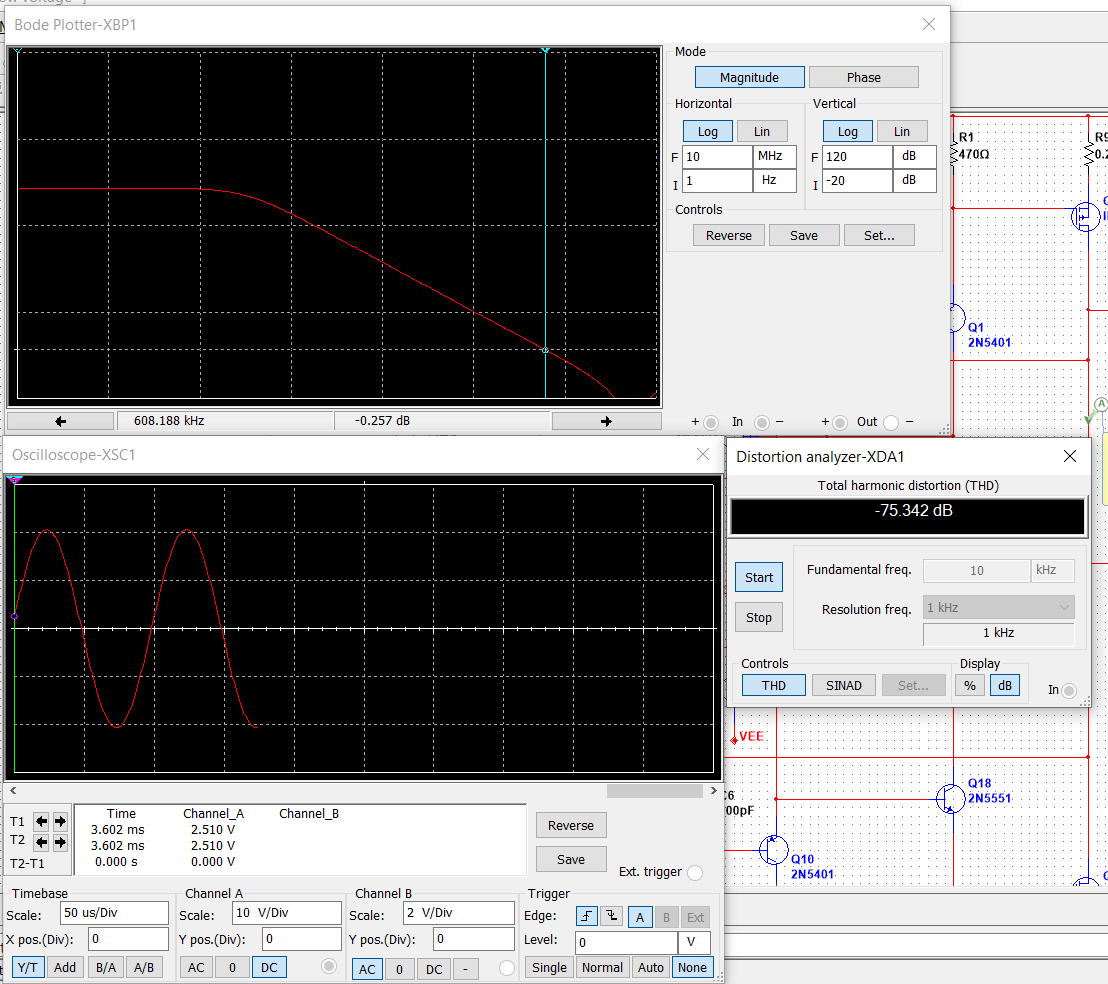The width and height of the screenshot is (1108, 984).
Task: Stop the distortion analyzer
Action: tap(759, 617)
